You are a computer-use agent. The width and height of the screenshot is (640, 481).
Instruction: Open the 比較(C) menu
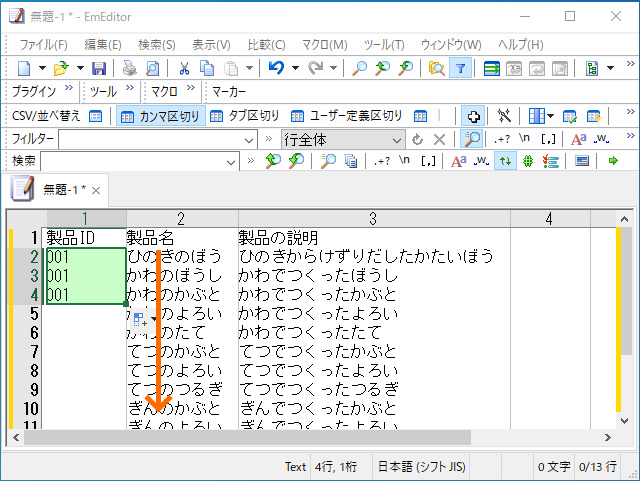[266, 45]
